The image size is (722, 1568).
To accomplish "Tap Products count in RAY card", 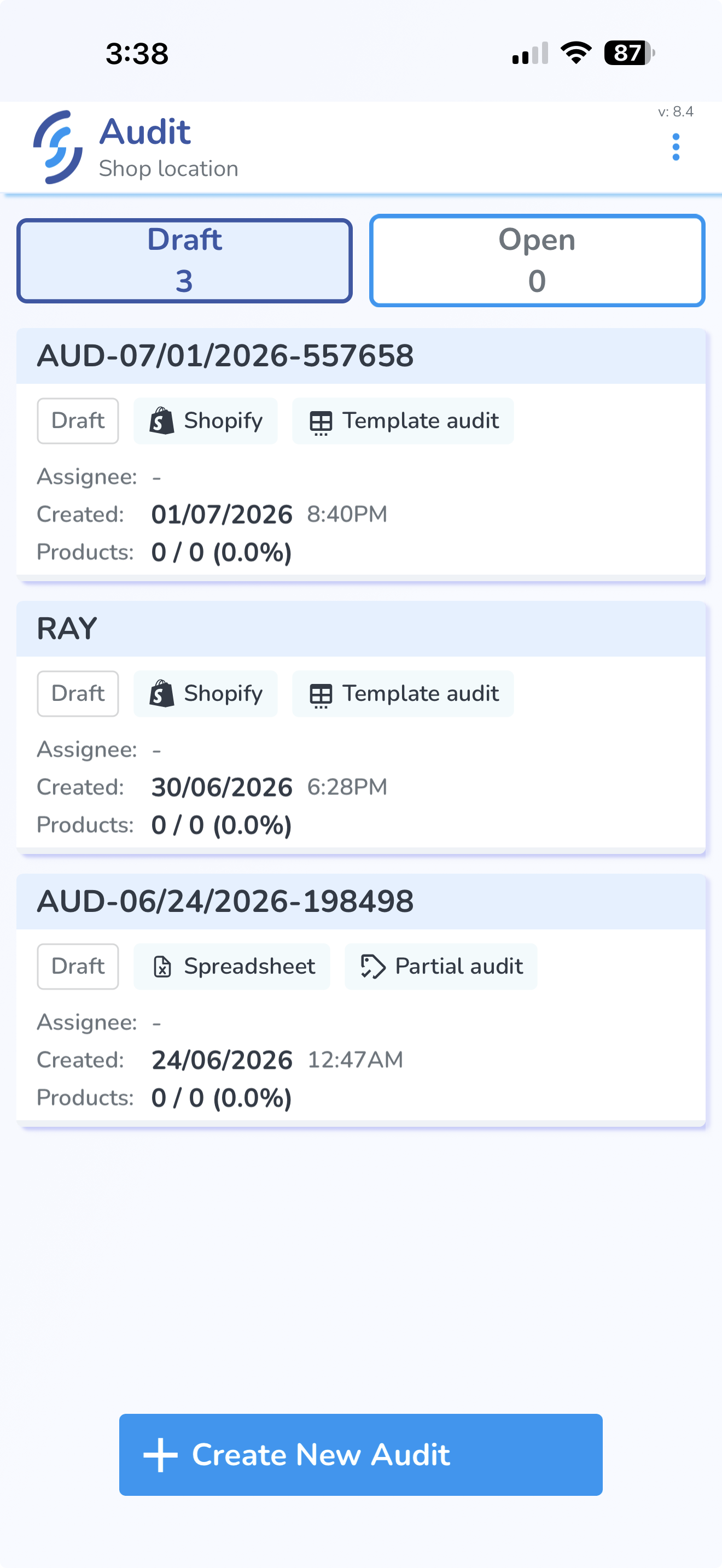I will point(222,825).
